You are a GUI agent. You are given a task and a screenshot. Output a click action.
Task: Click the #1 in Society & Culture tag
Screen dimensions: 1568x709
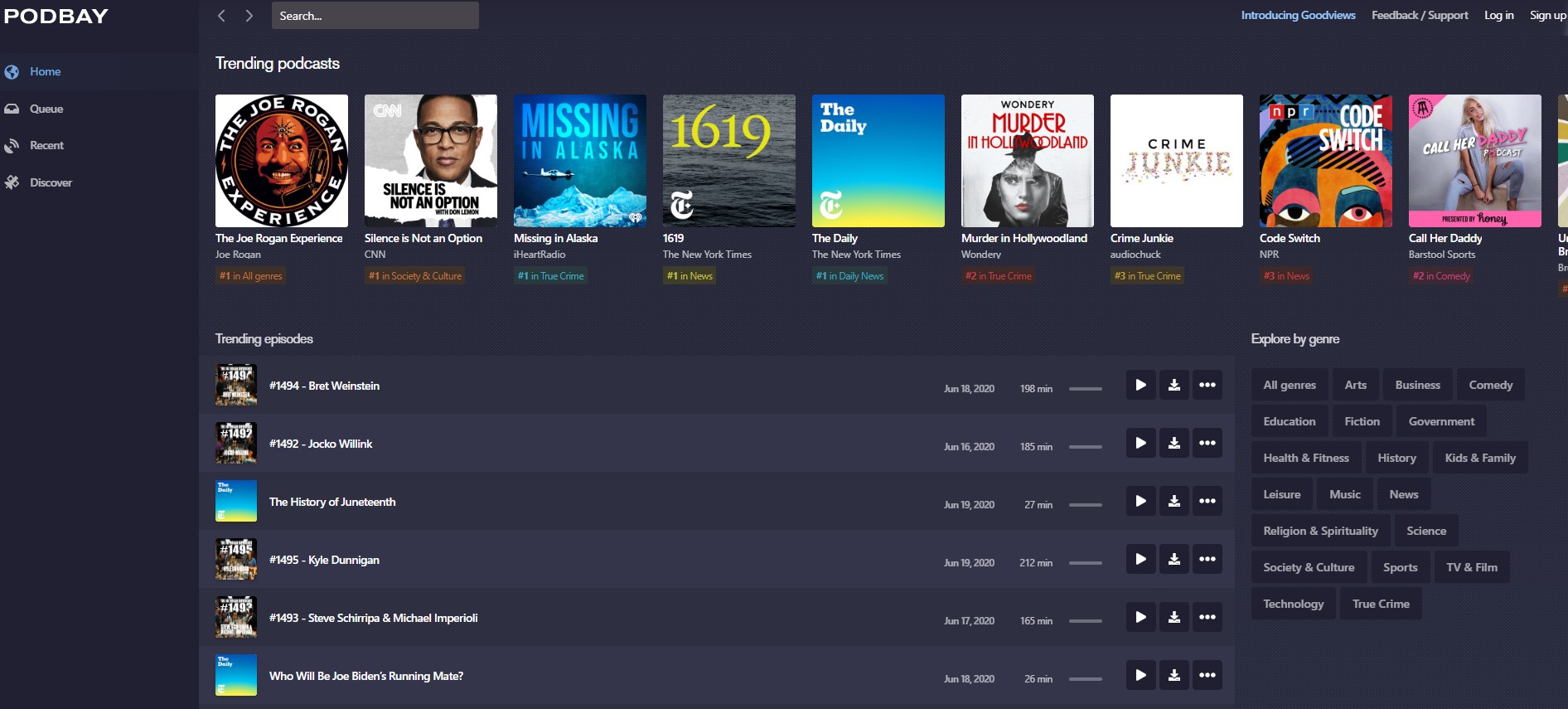pos(415,276)
